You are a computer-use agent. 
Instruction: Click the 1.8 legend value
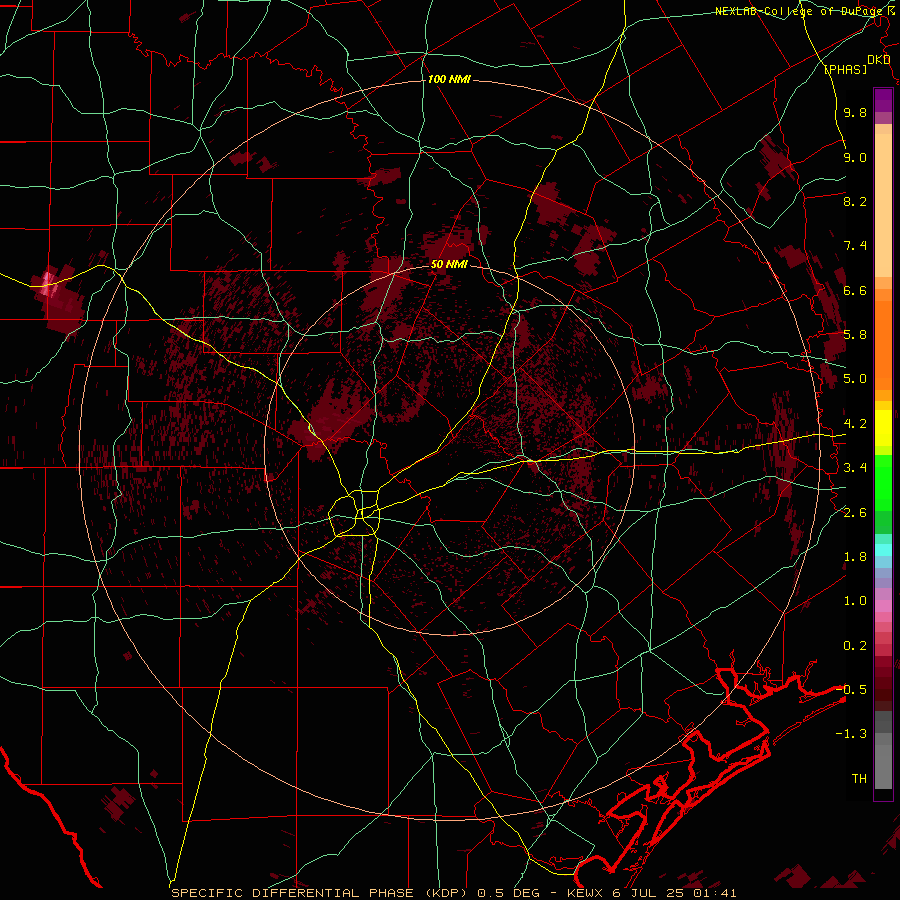pyautogui.click(x=855, y=557)
